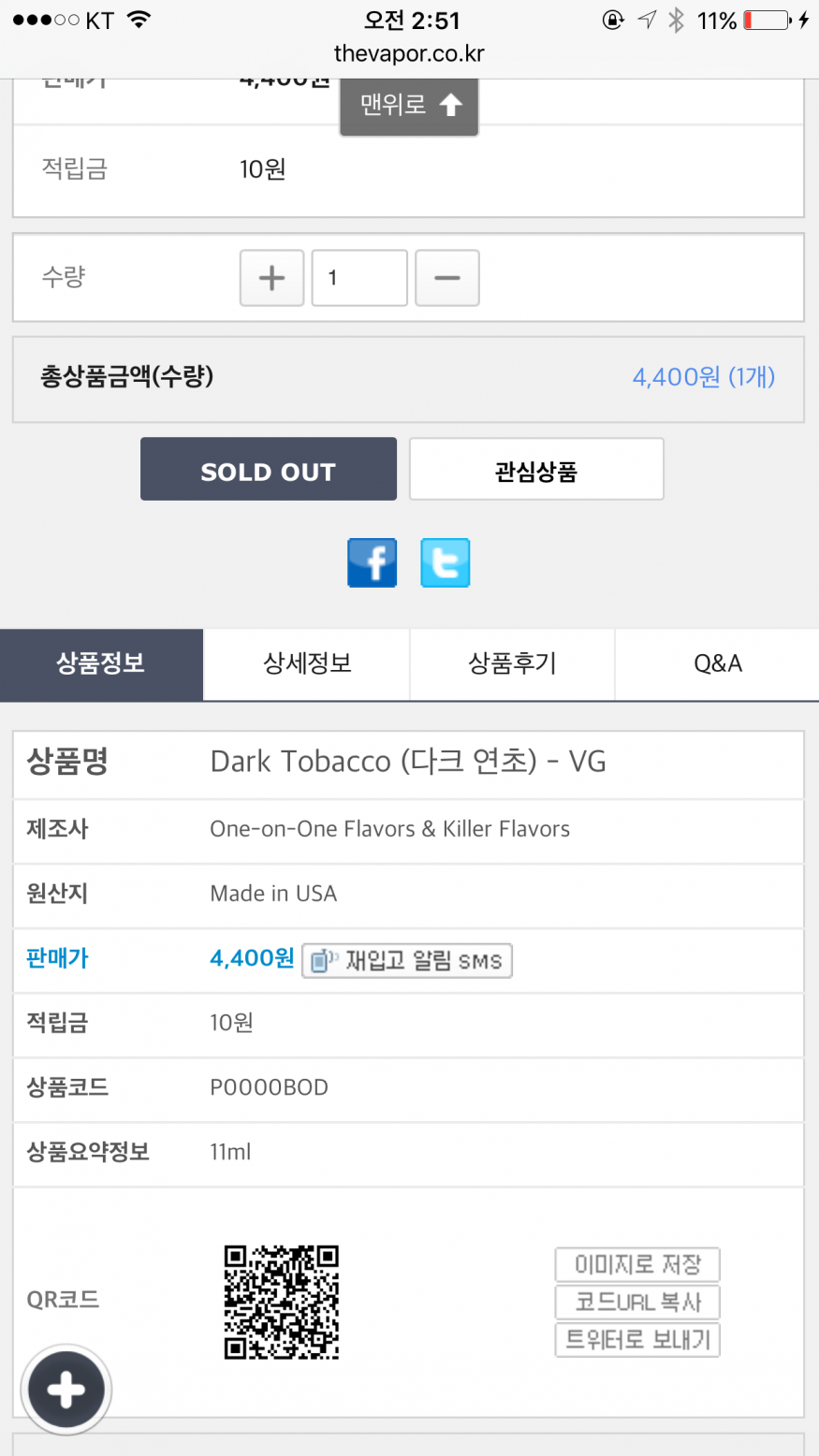Share product on Facebook icon
This screenshot has height=1456, width=819.
coord(372,562)
